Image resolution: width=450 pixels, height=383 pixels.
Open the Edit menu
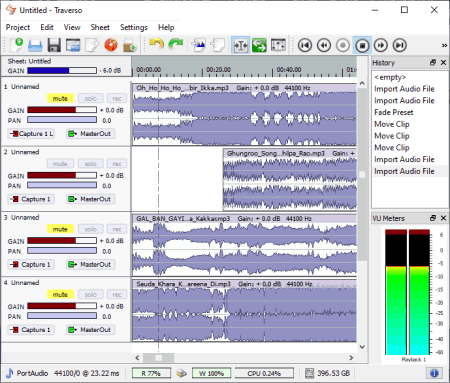[x=47, y=27]
